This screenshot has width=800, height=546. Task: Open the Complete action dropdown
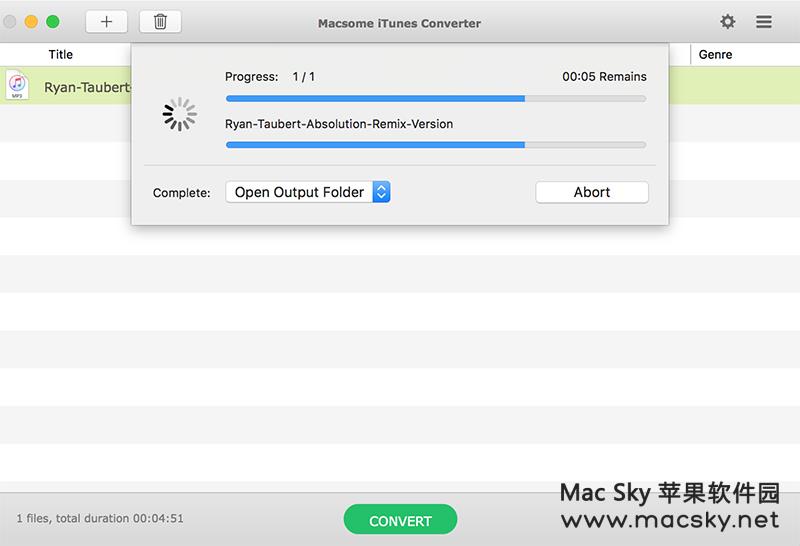[x=308, y=192]
